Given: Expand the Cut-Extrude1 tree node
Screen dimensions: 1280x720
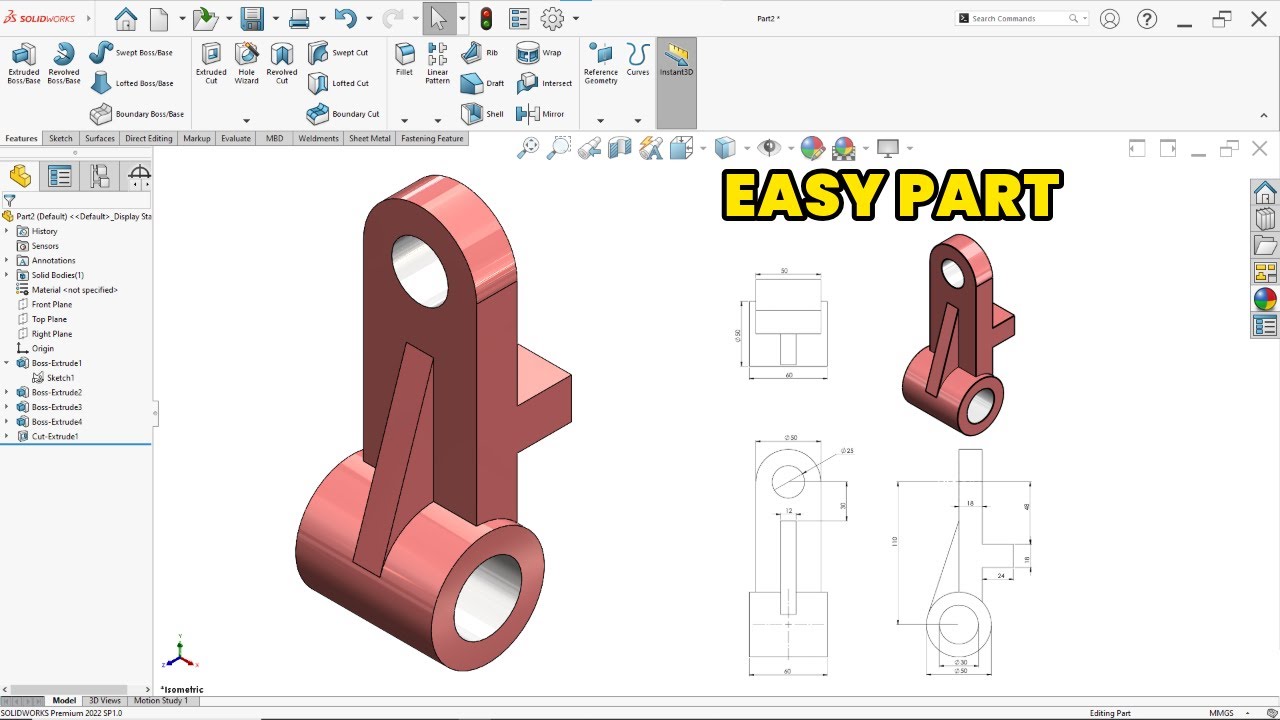Looking at the screenshot, I should (7, 436).
